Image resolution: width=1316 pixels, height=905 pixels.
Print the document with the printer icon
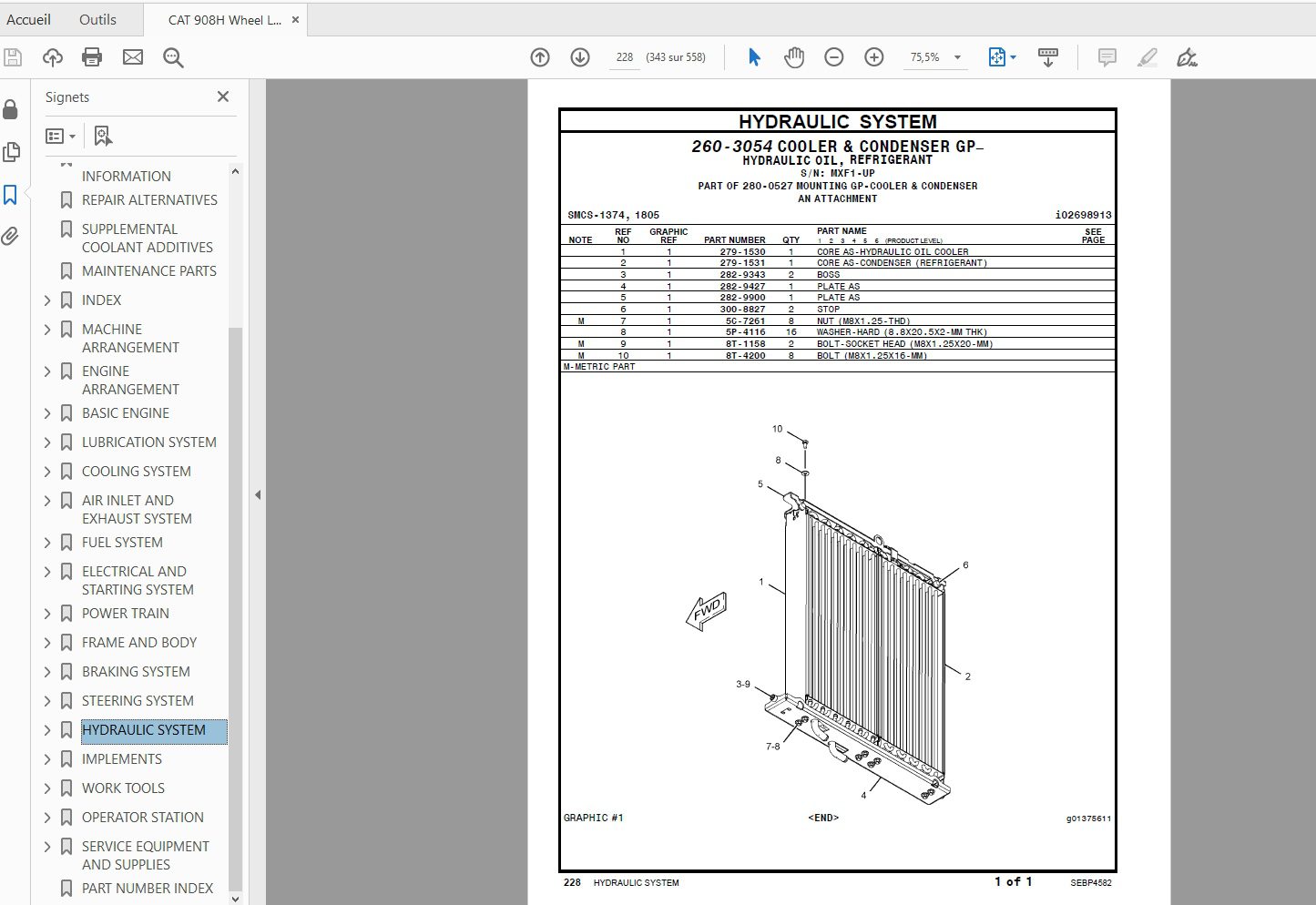tap(92, 57)
